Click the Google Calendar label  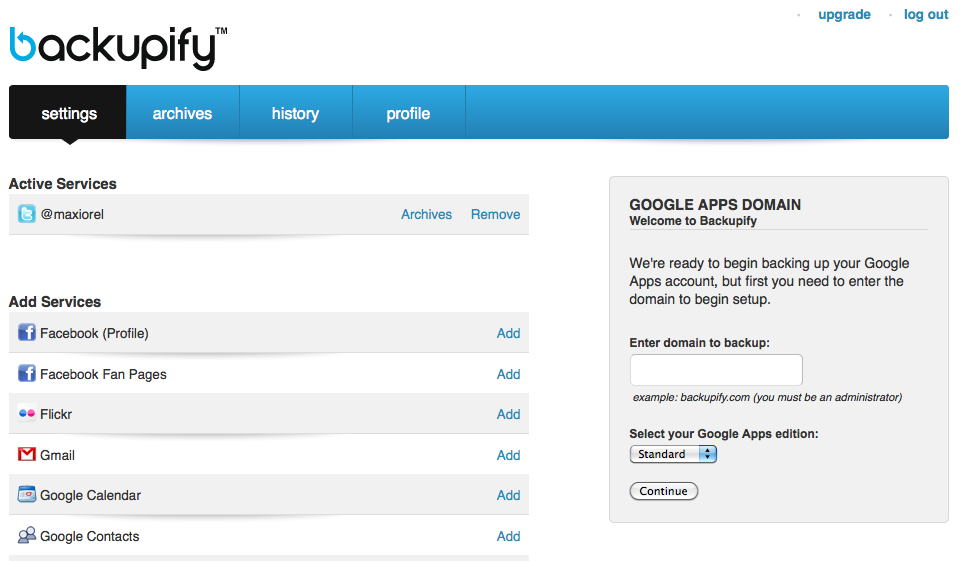pyautogui.click(x=90, y=495)
